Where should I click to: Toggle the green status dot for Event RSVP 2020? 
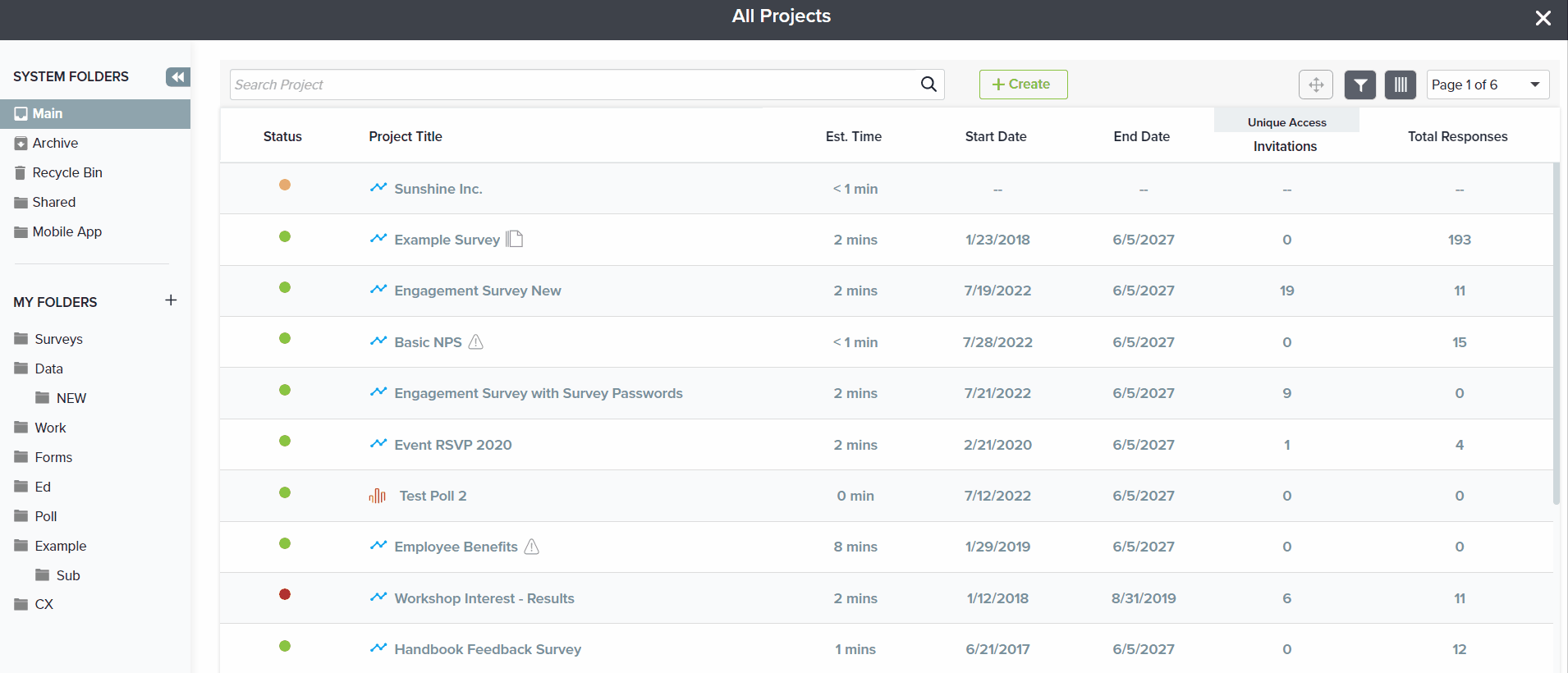(285, 441)
